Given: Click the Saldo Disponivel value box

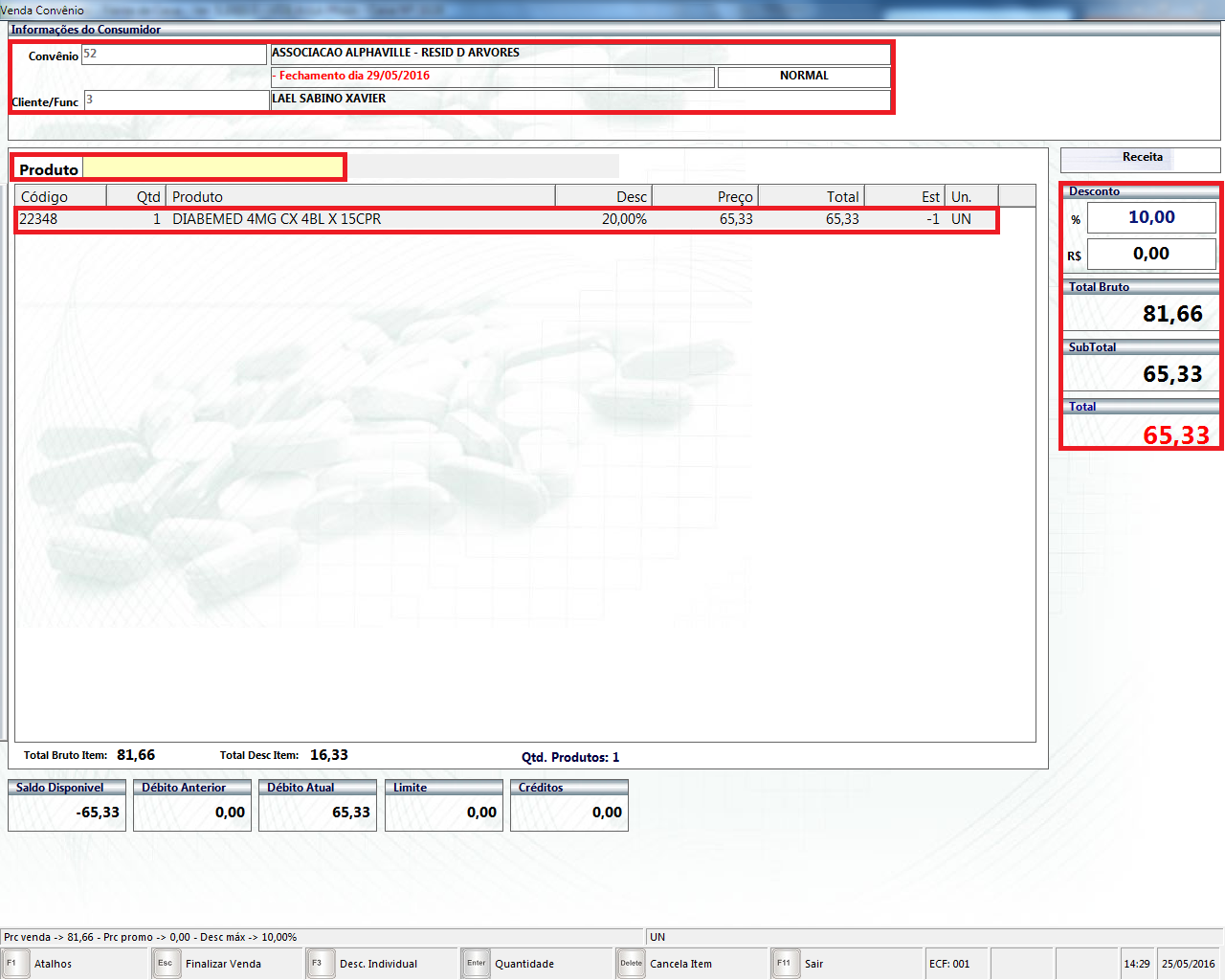Looking at the screenshot, I should click(67, 813).
